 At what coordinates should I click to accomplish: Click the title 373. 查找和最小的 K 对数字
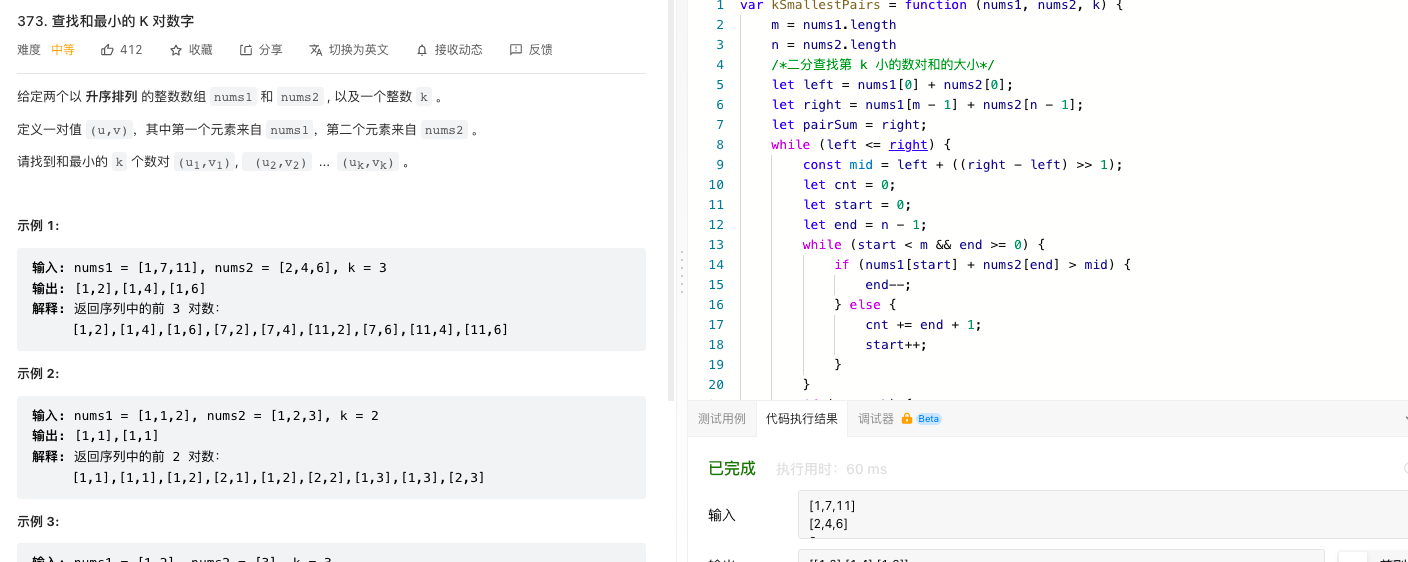point(106,20)
